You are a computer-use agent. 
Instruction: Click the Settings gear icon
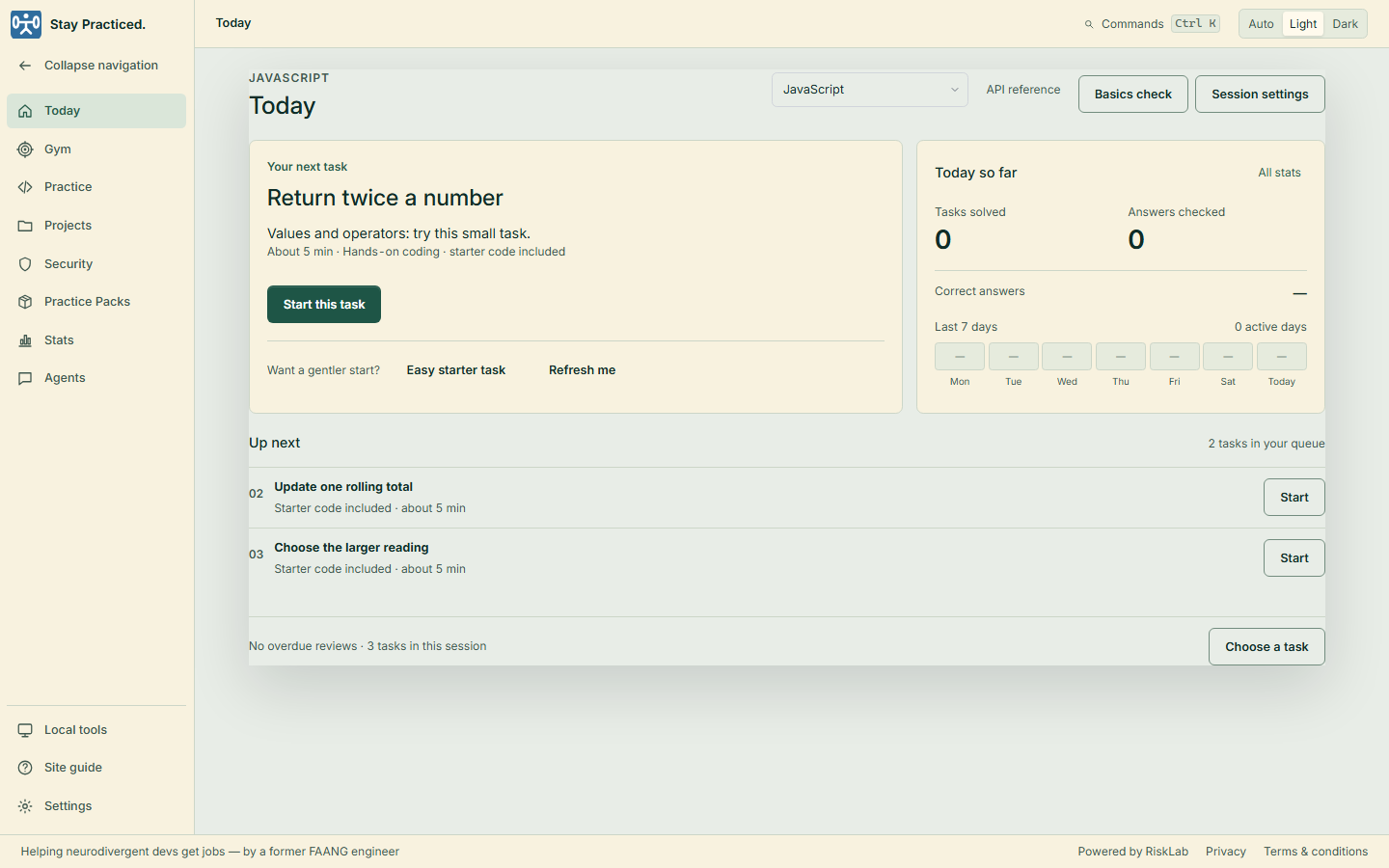[25, 806]
